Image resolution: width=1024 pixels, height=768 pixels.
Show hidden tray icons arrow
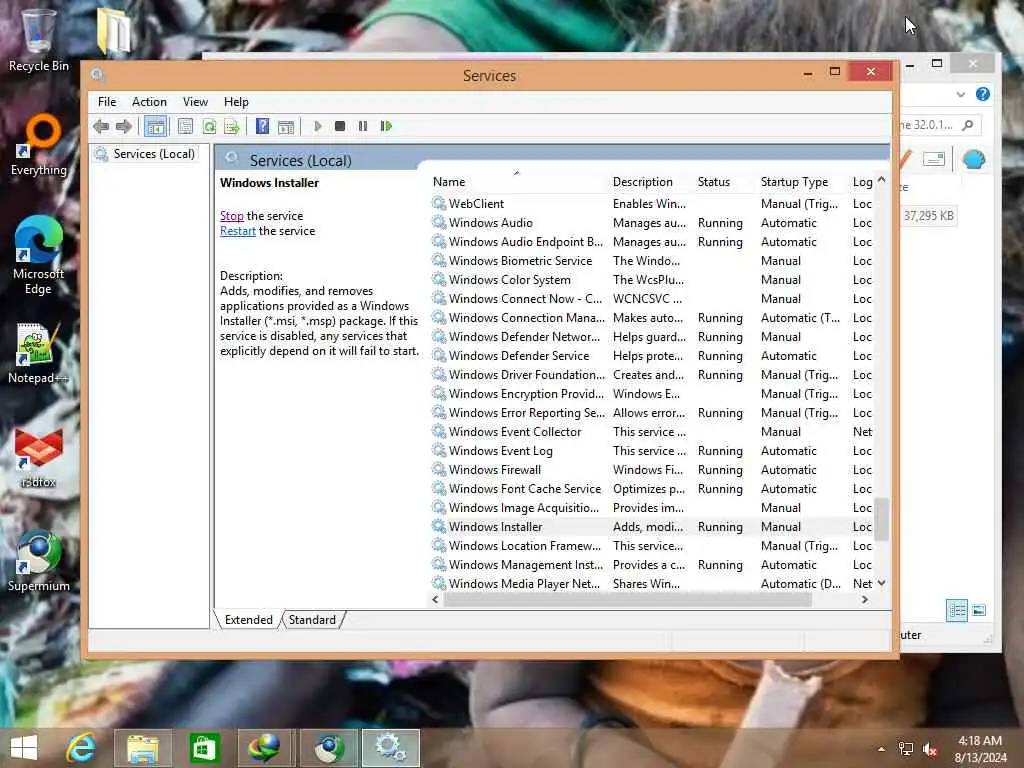[x=881, y=750]
